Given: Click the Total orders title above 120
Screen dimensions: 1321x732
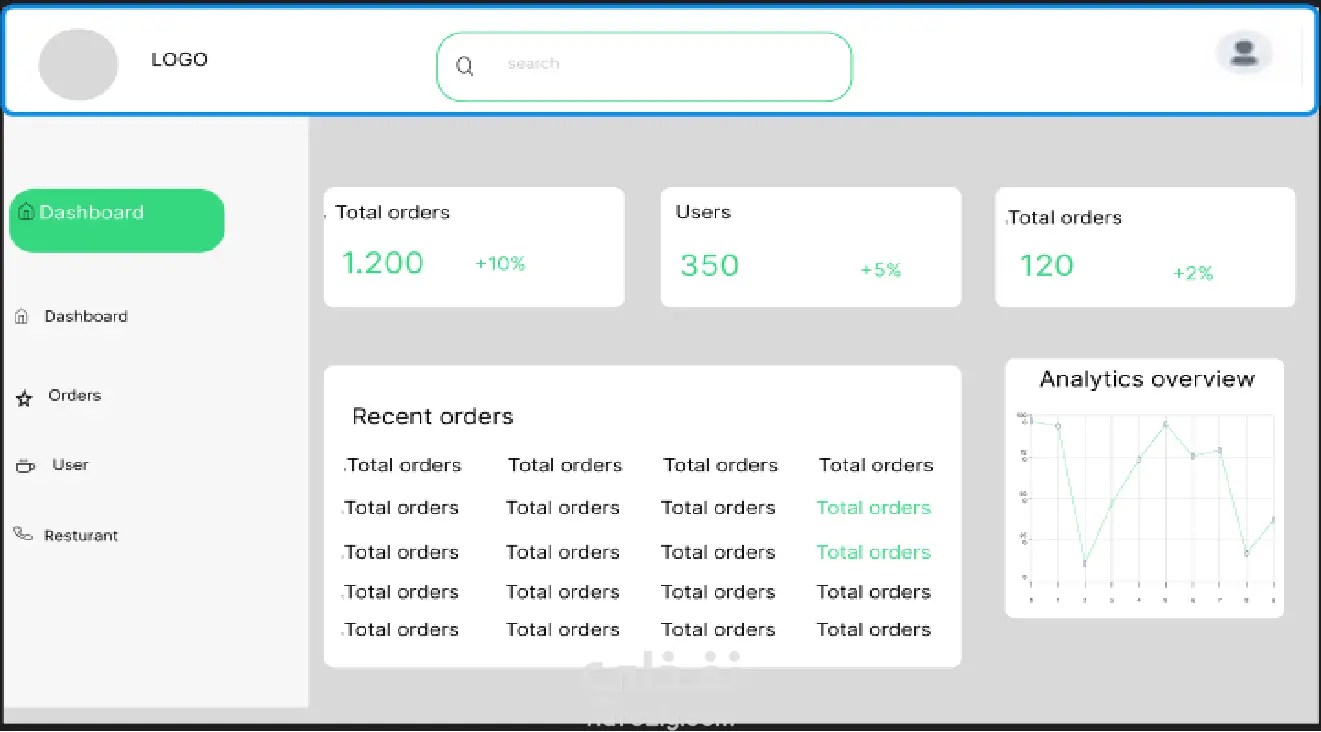Looking at the screenshot, I should tap(1065, 217).
